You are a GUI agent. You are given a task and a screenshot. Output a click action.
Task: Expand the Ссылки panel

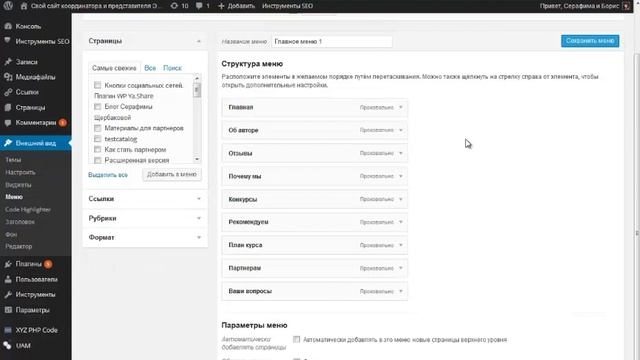pos(199,199)
